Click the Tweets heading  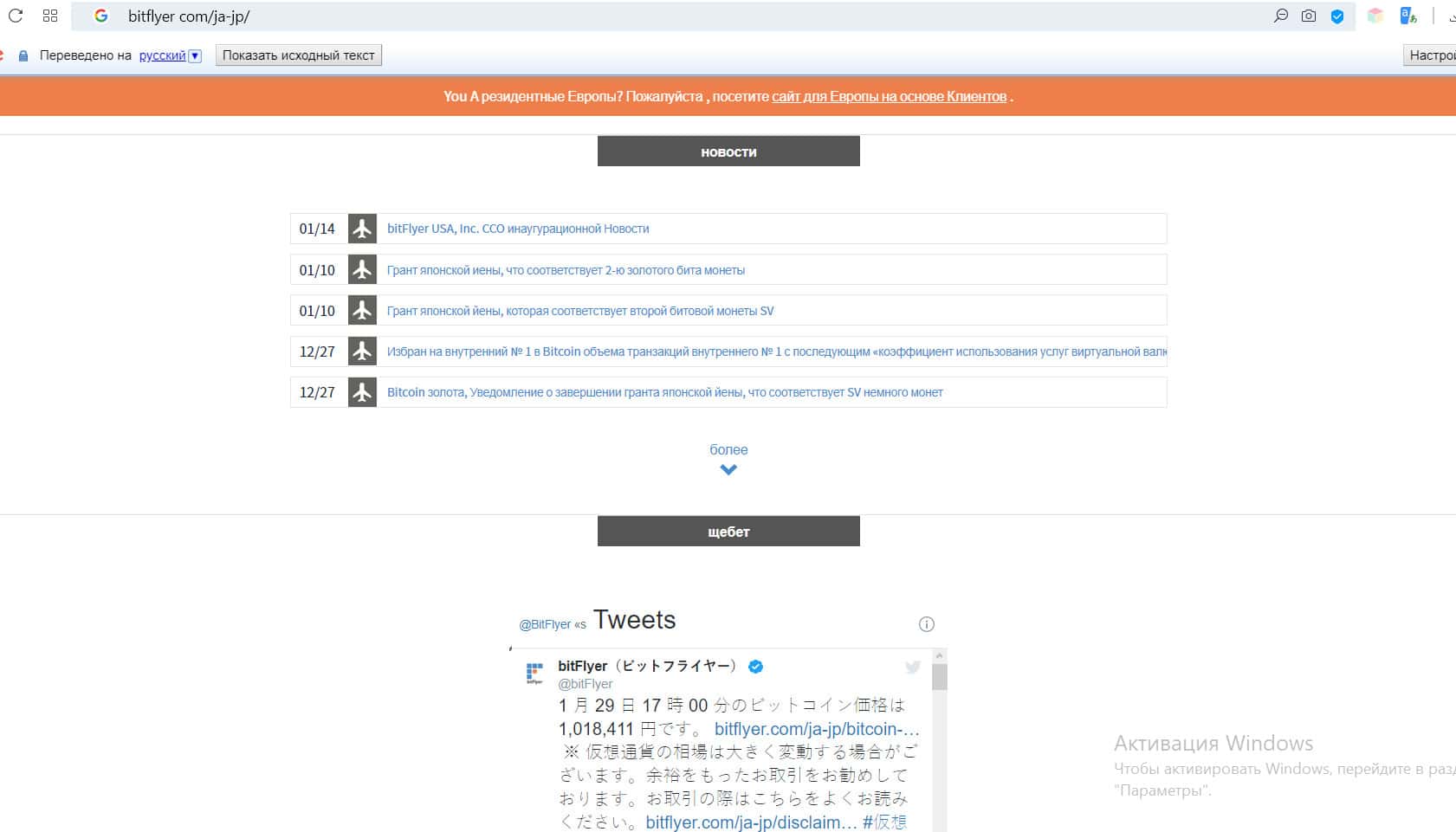pyautogui.click(x=634, y=620)
